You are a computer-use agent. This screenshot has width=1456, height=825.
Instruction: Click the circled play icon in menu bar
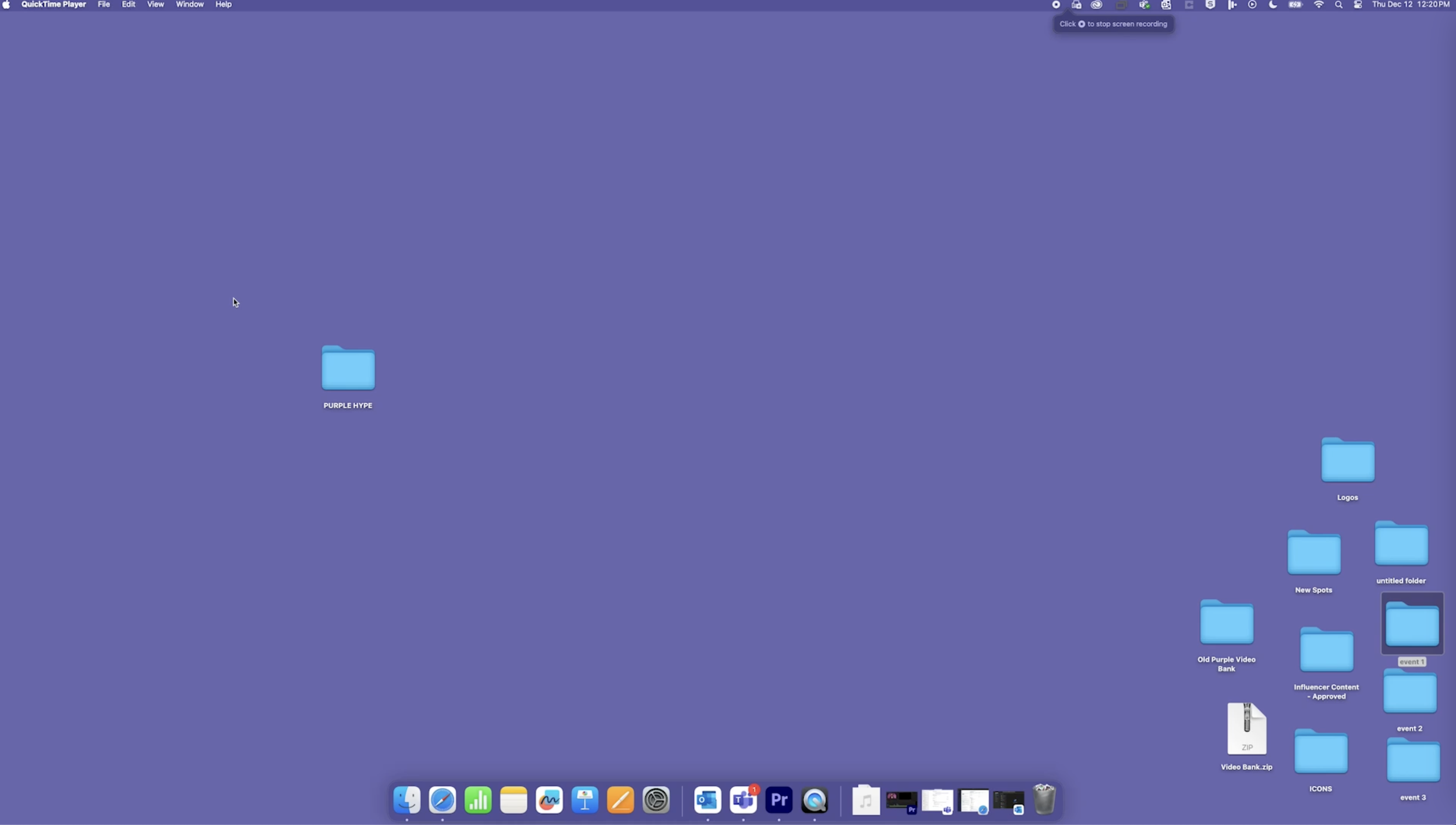tap(1252, 5)
